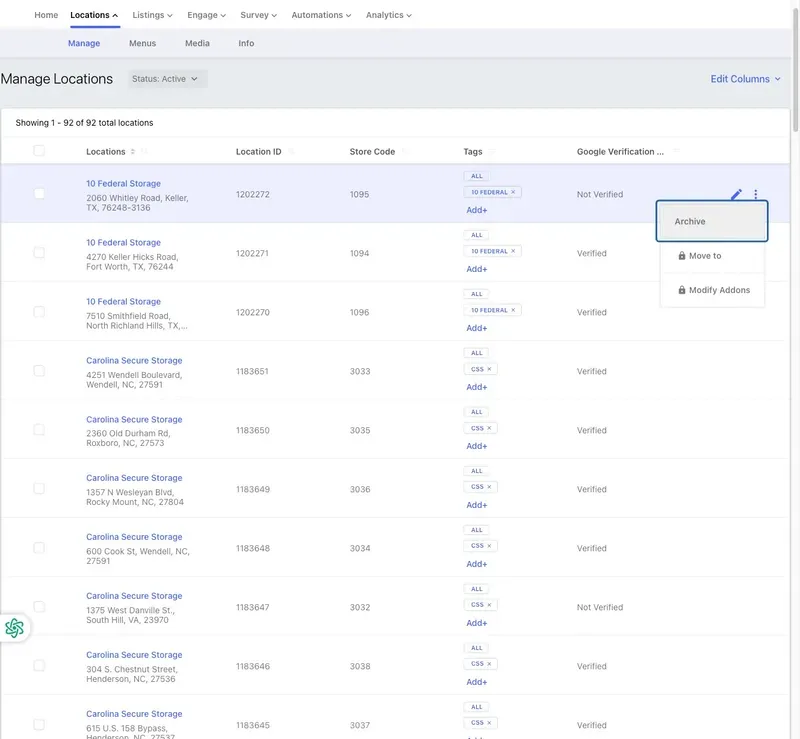This screenshot has width=800, height=739.
Task: Check the box for 4270 Keller Hicks Road
Action: [x=39, y=253]
